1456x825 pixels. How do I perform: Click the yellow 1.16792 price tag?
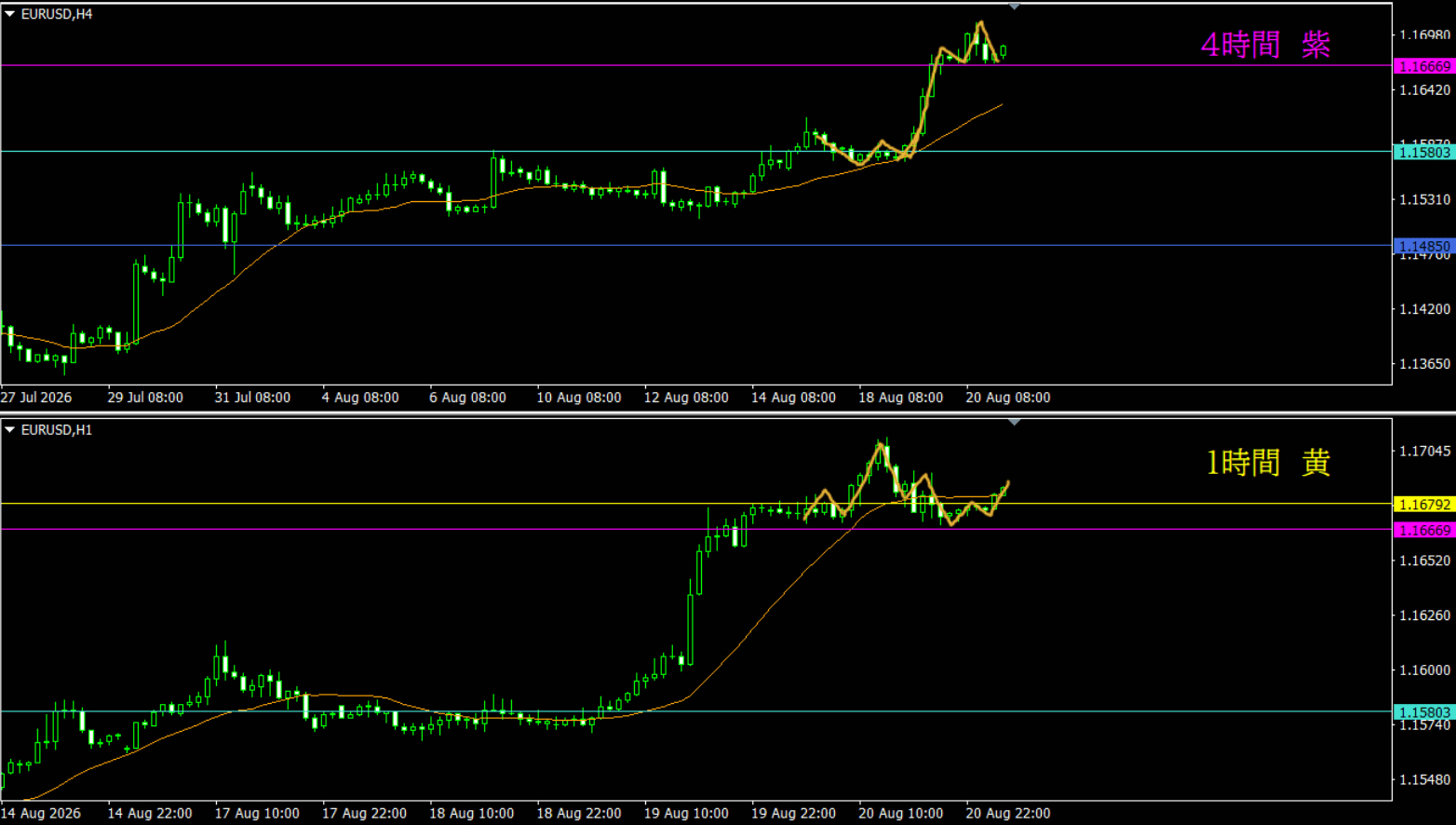pos(1424,505)
